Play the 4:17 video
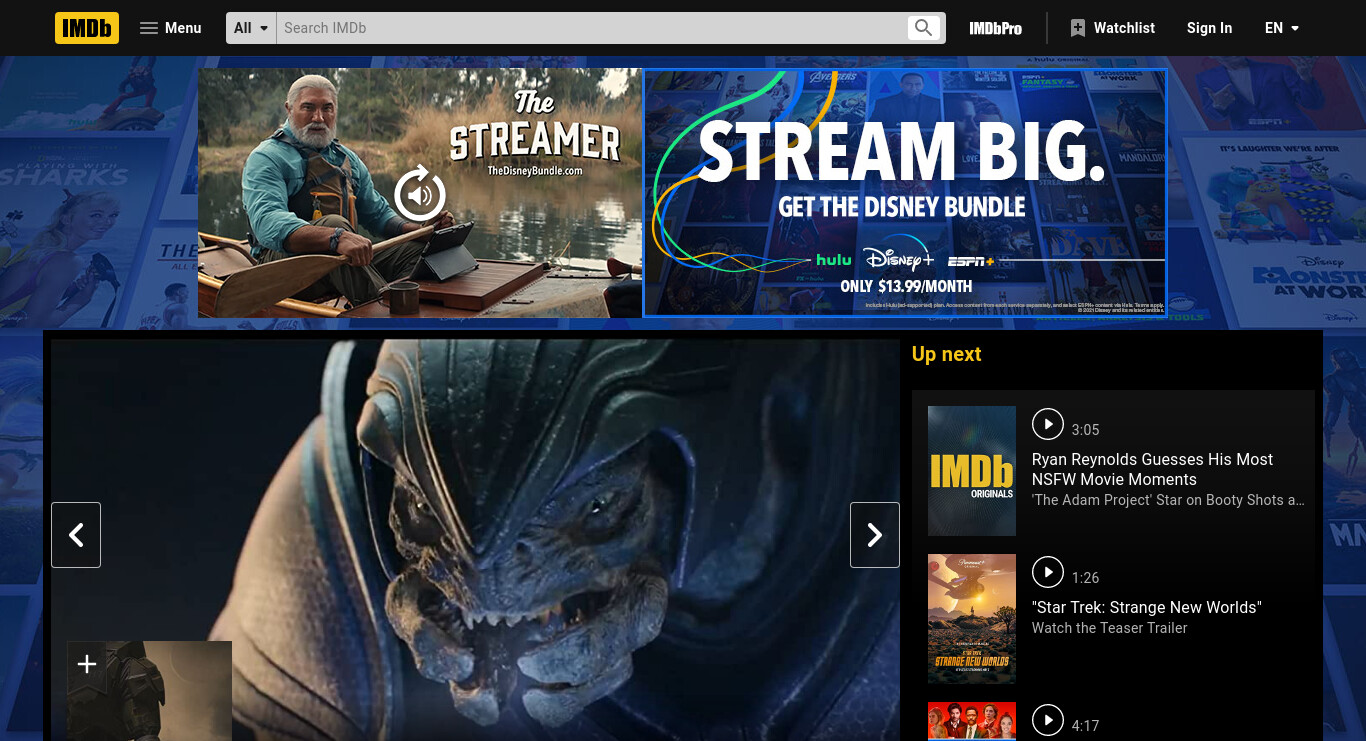The image size is (1366, 741). (1047, 720)
